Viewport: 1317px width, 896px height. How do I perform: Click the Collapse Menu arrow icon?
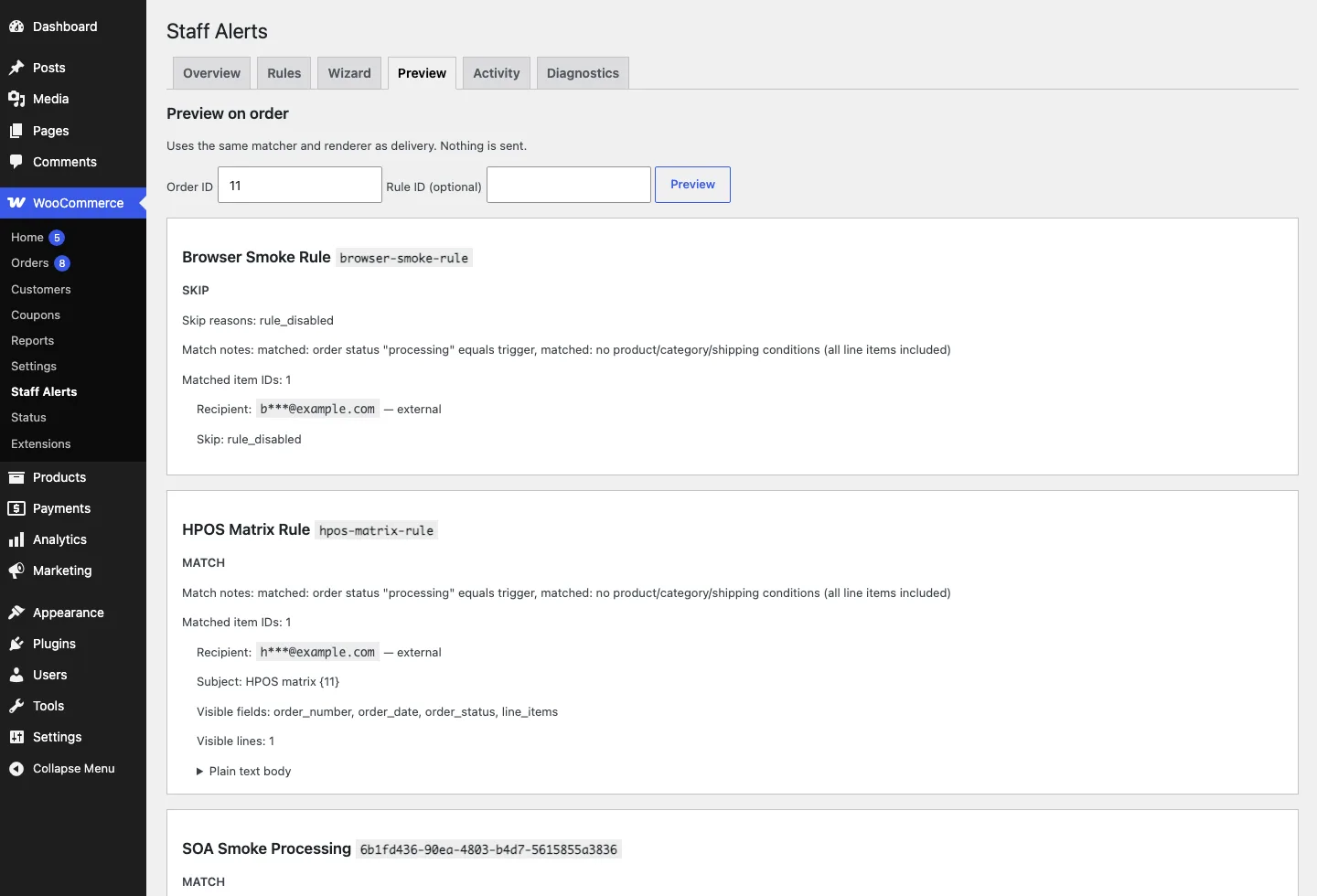(16, 769)
